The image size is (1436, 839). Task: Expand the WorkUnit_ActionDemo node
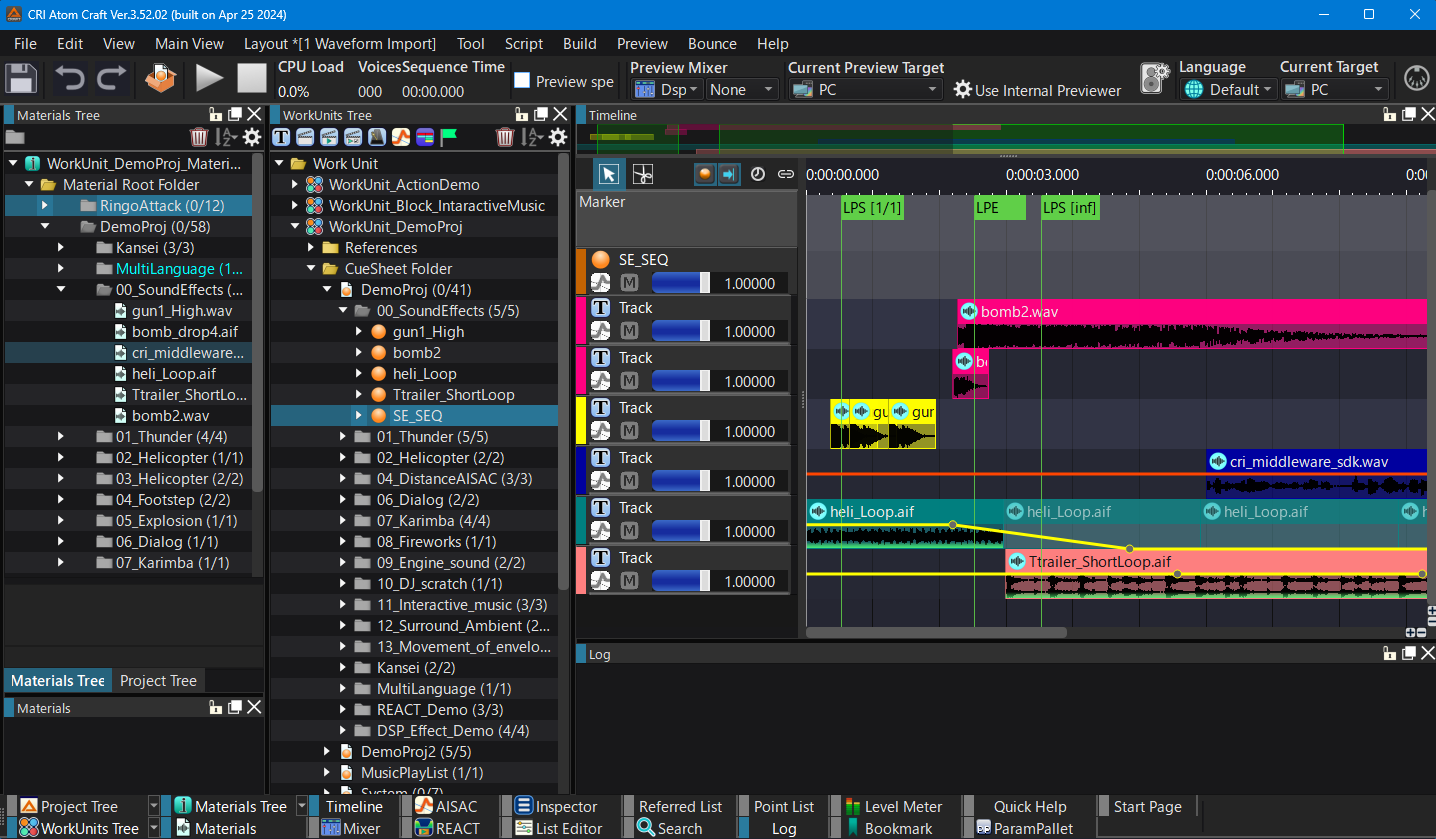point(295,185)
